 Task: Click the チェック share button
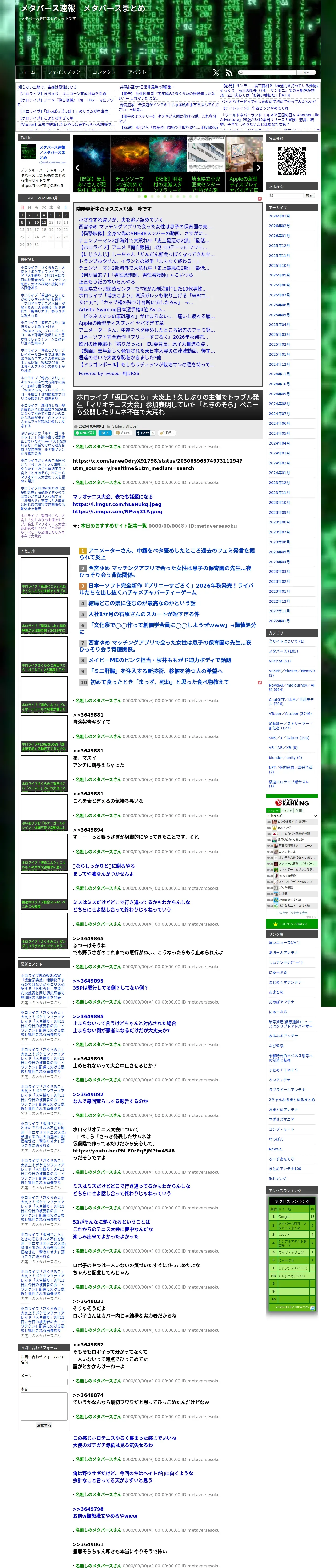tap(124, 433)
